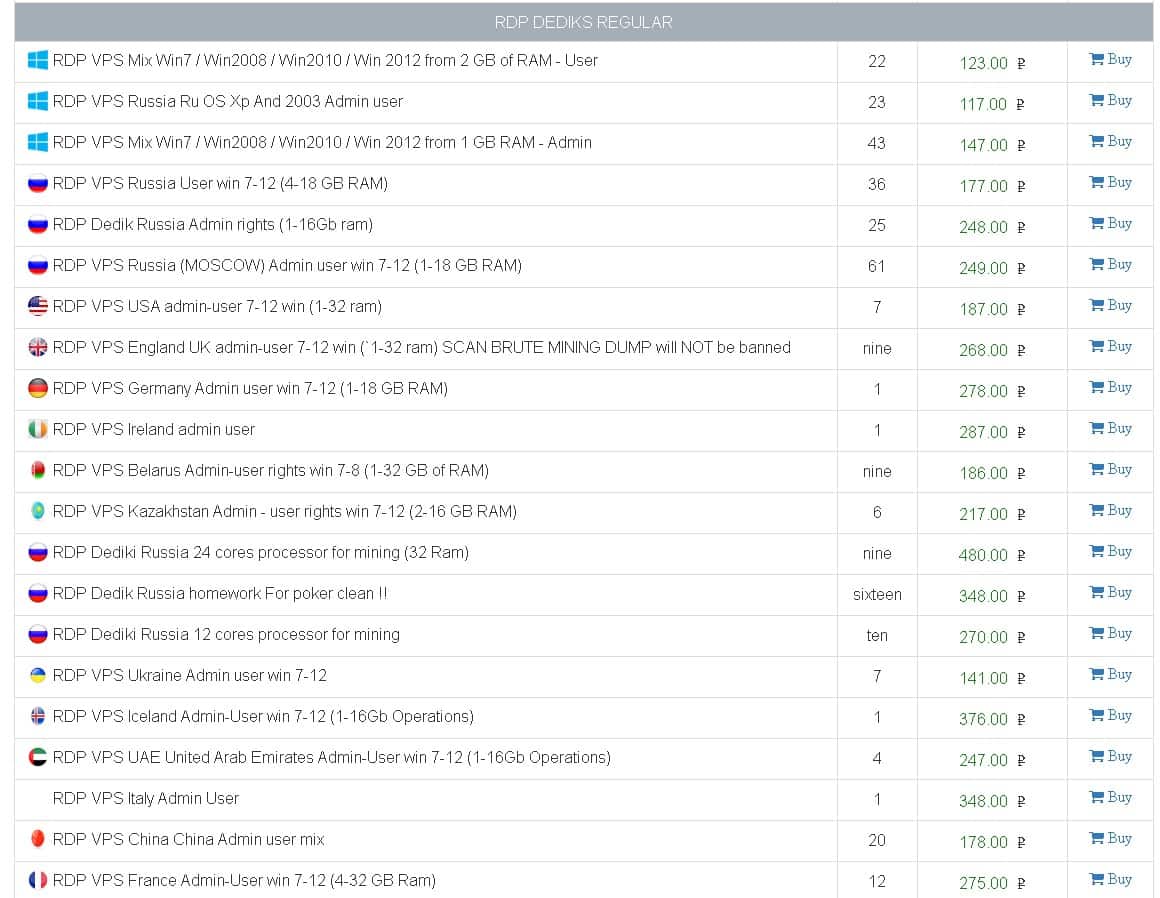Click the UAE flag icon
1160x898 pixels.
pos(38,757)
